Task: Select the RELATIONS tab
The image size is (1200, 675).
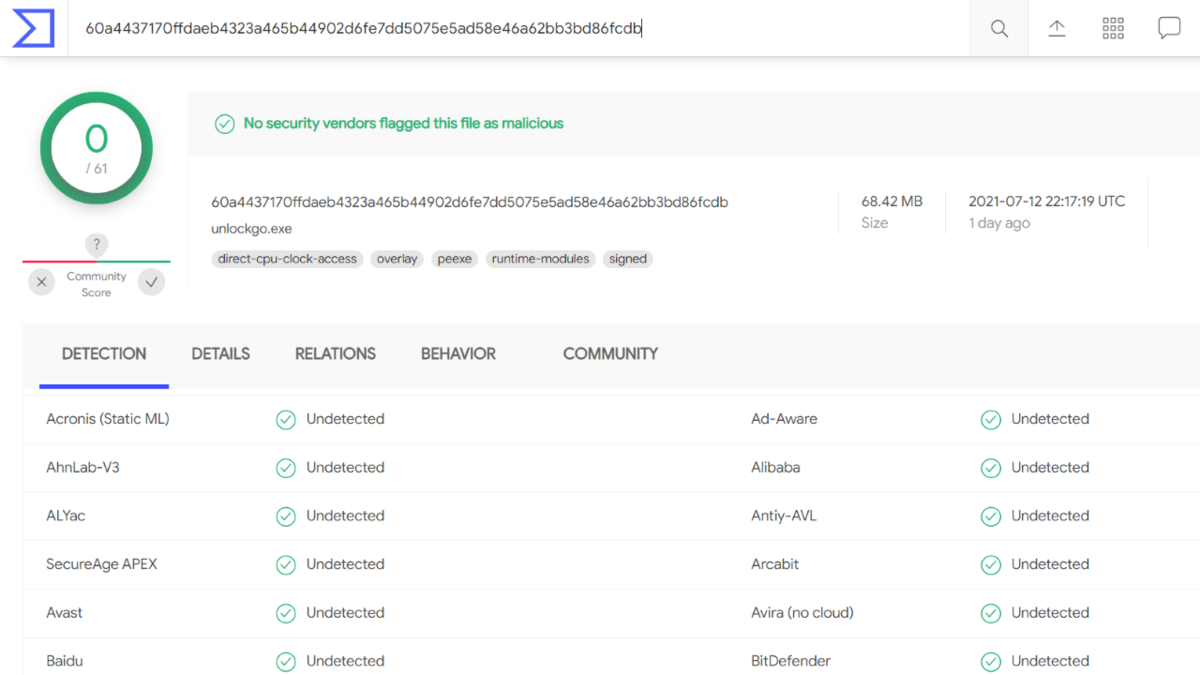Action: 335,353
